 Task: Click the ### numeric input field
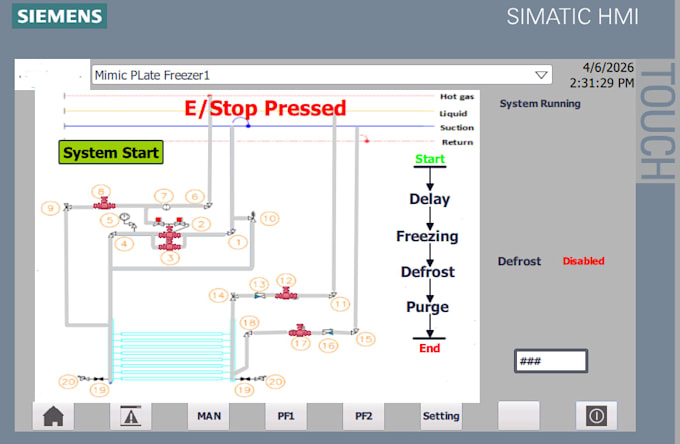pos(551,361)
